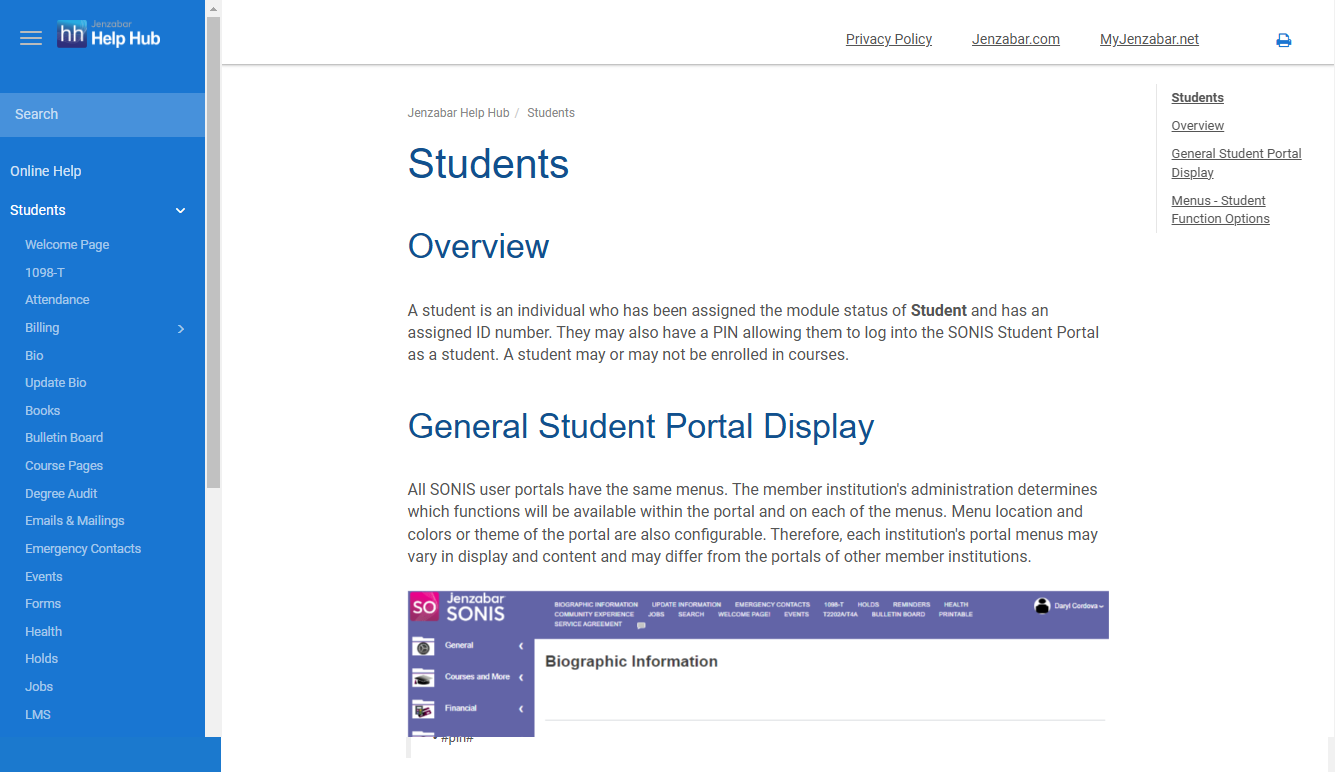Go to Jenzabar.com link
This screenshot has width=1335, height=772.
point(1015,39)
